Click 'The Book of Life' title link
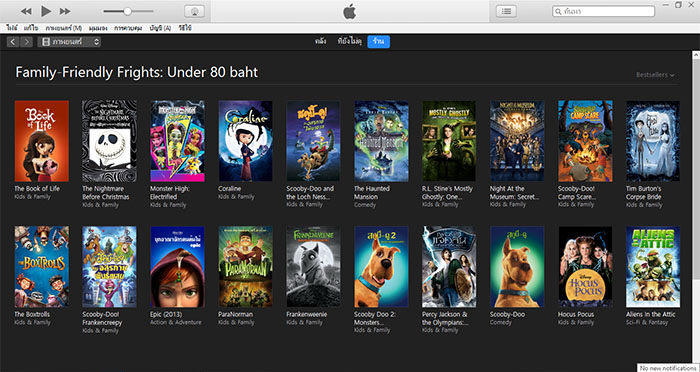700x372 pixels. [x=37, y=188]
